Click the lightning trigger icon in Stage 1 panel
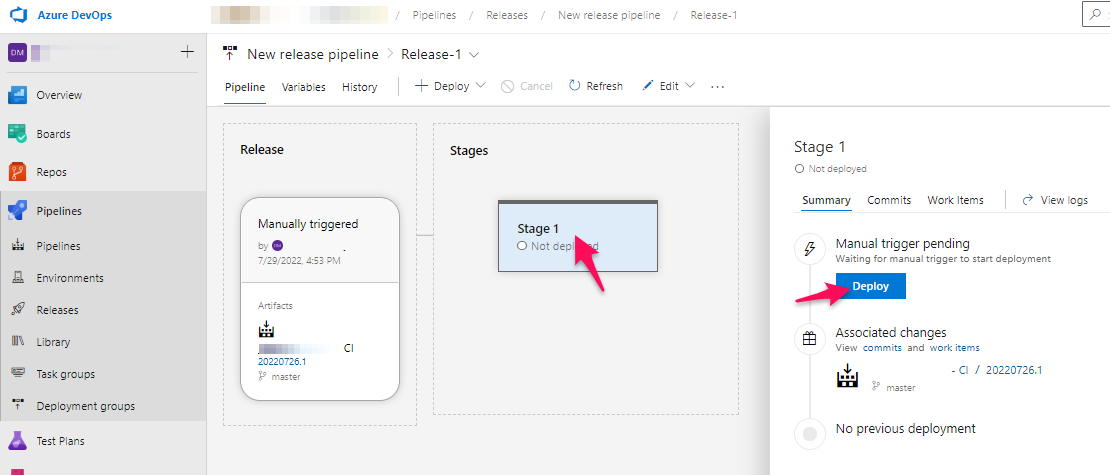 [810, 248]
